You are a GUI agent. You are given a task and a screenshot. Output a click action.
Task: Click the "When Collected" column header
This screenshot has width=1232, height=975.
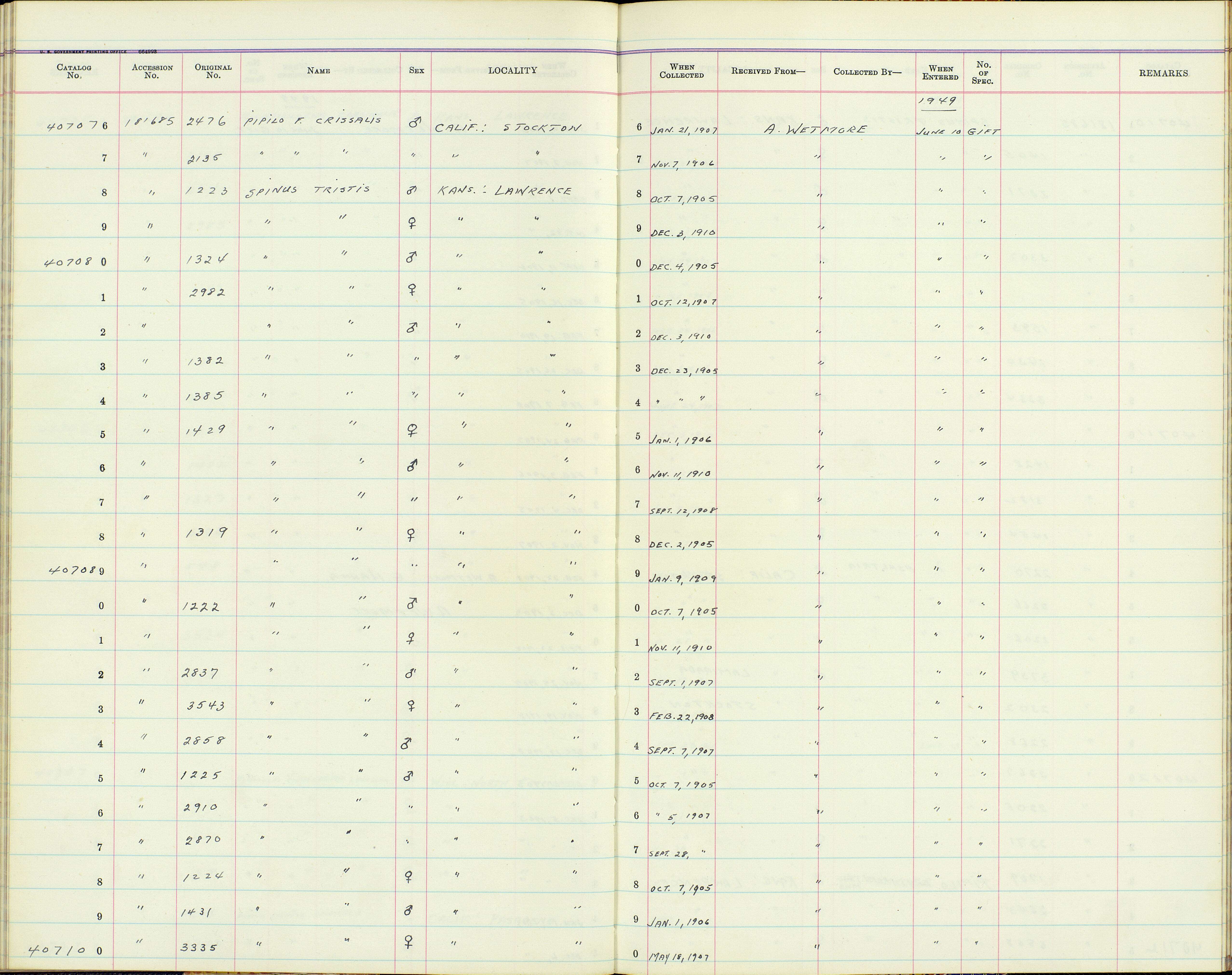click(x=682, y=71)
